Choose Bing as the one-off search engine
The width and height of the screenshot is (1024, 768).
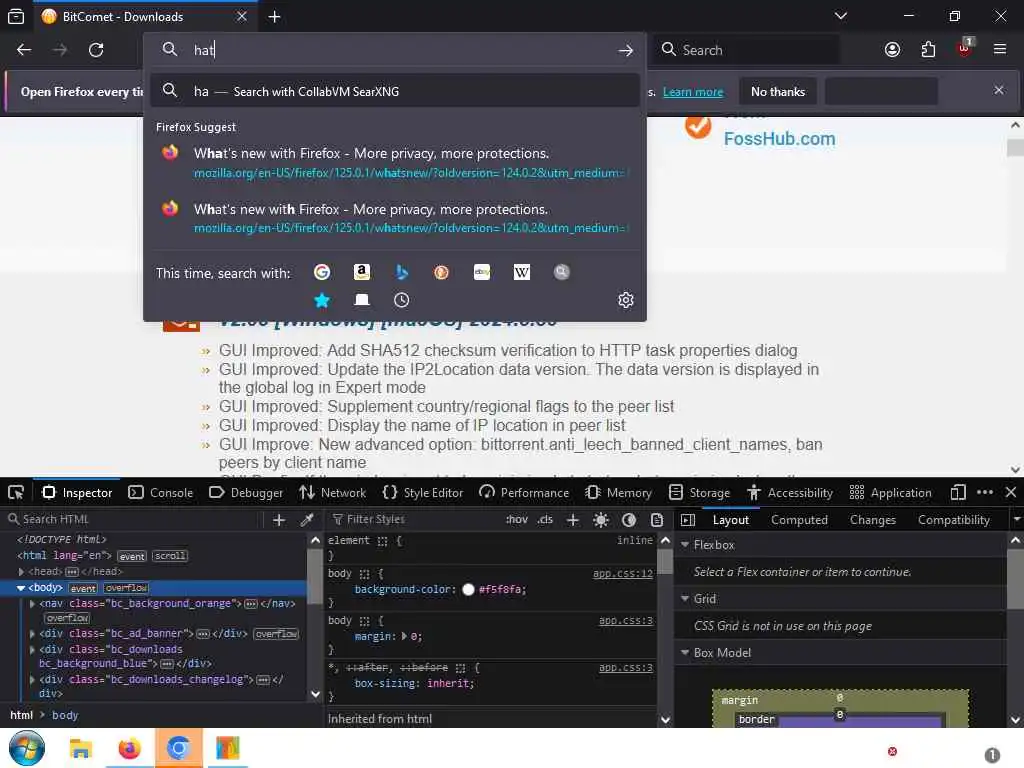click(x=402, y=272)
